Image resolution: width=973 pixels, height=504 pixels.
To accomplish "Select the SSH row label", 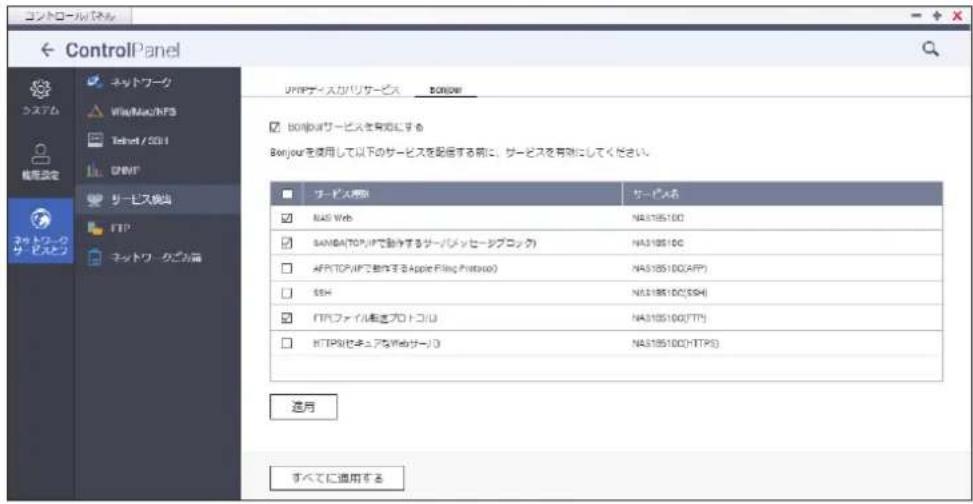I will 320,293.
